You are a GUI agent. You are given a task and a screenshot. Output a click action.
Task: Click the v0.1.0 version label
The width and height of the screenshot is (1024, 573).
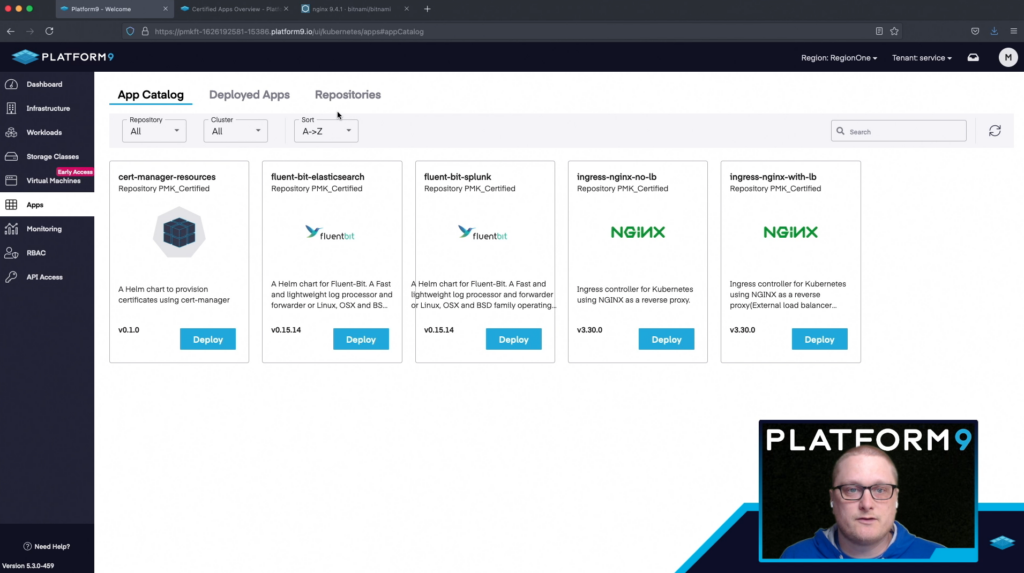[129, 330]
